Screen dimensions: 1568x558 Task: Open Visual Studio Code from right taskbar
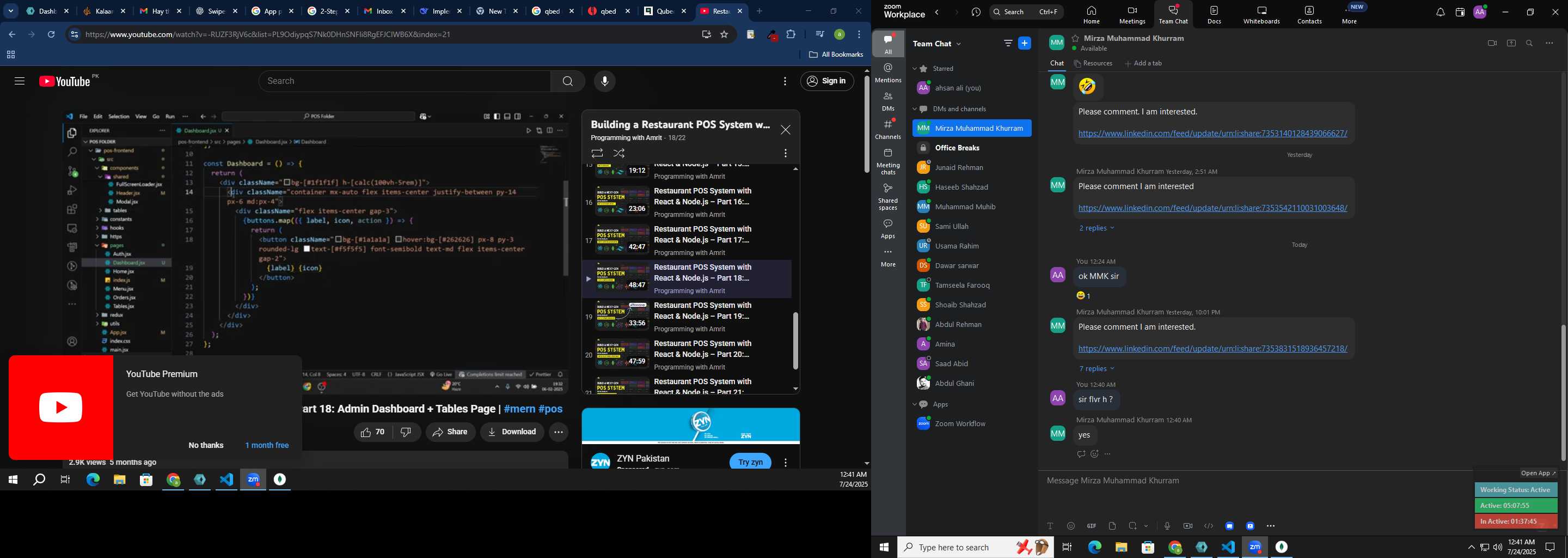[1228, 547]
